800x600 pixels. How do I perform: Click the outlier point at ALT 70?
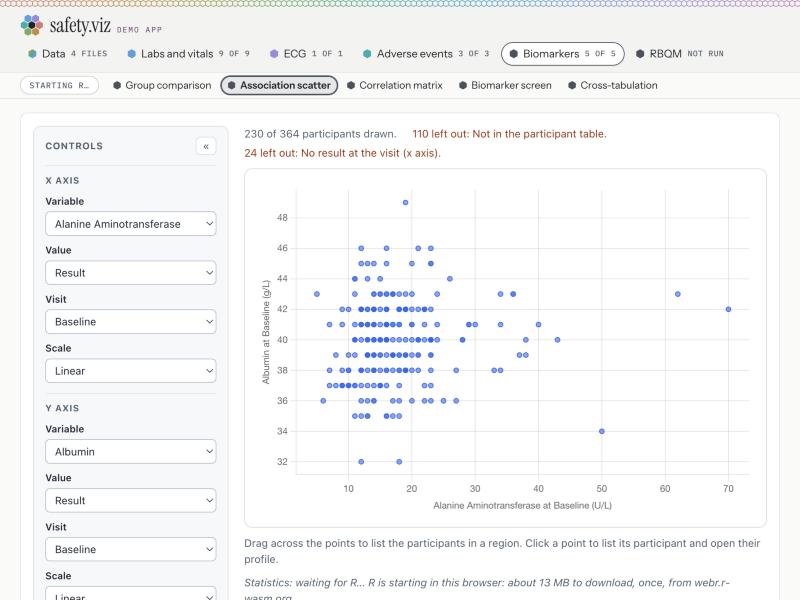(x=728, y=309)
